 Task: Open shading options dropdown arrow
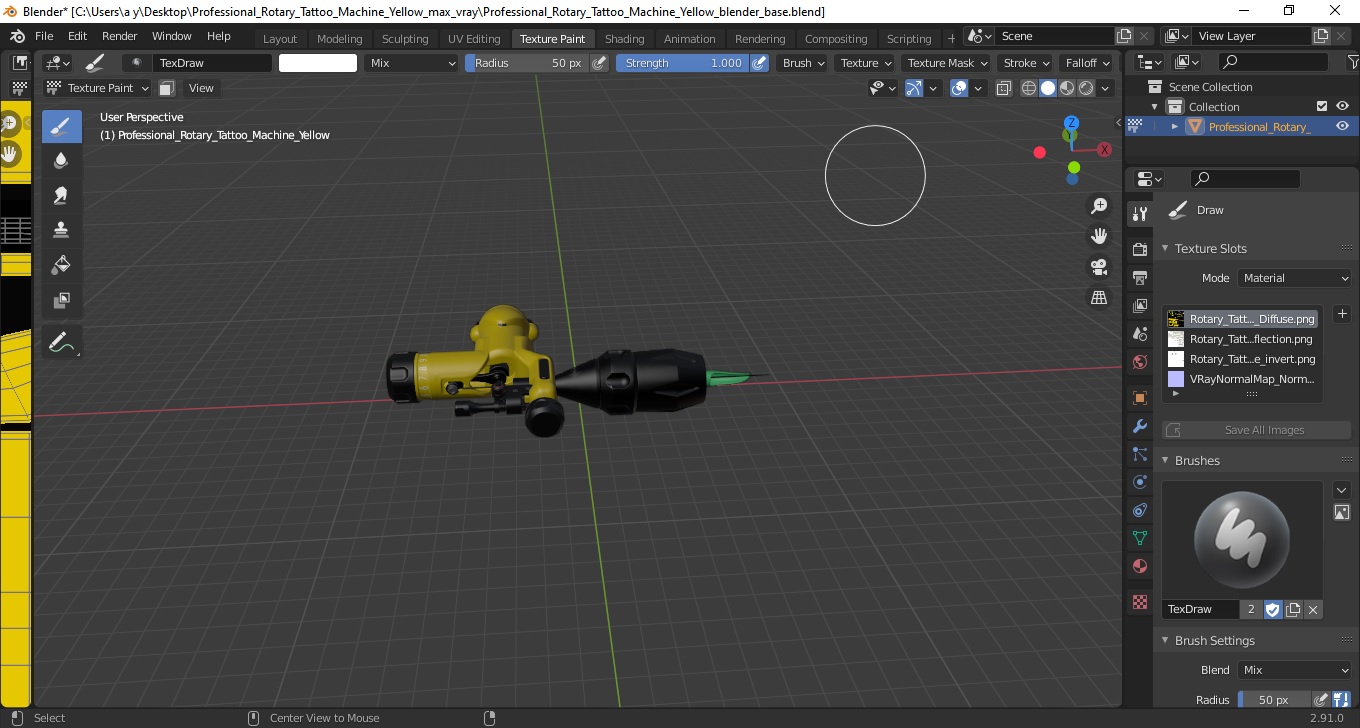tap(1105, 88)
